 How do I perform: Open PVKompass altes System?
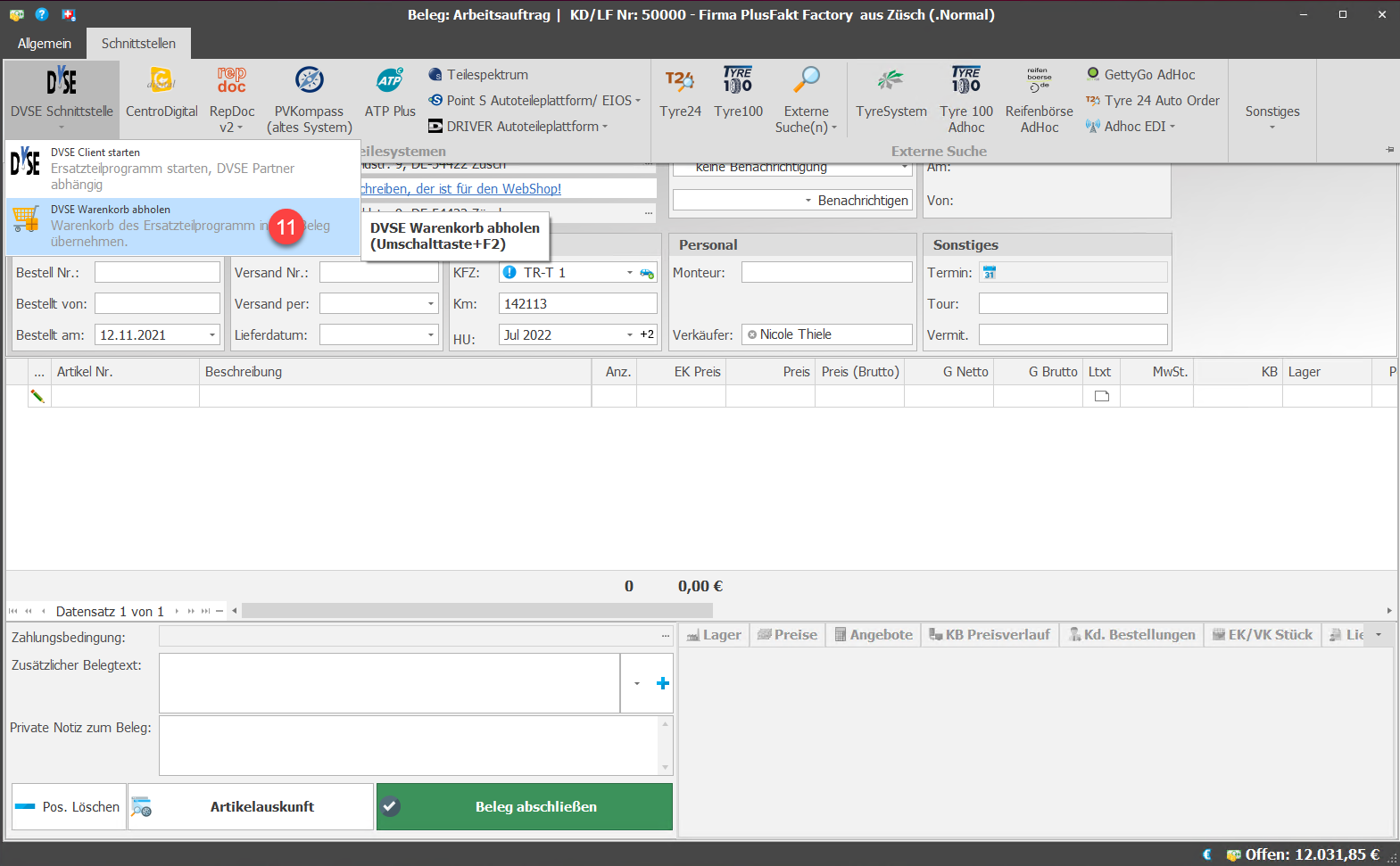click(x=309, y=99)
